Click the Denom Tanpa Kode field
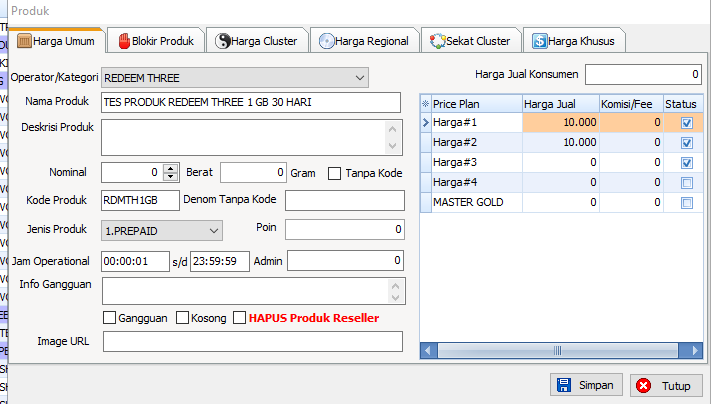The width and height of the screenshot is (715, 404). 345,200
